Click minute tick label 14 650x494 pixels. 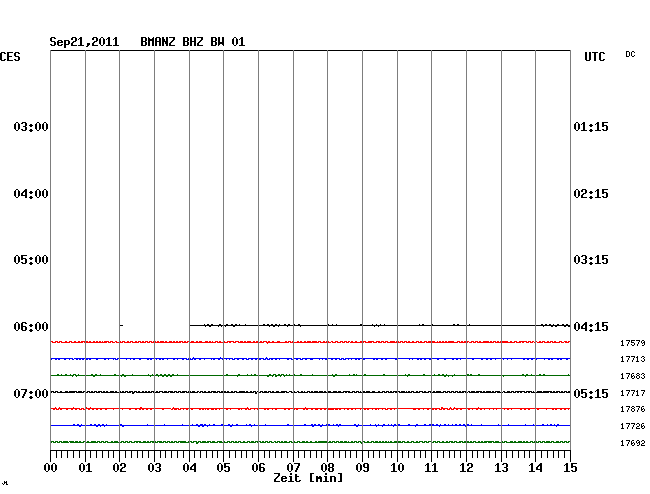(x=536, y=468)
